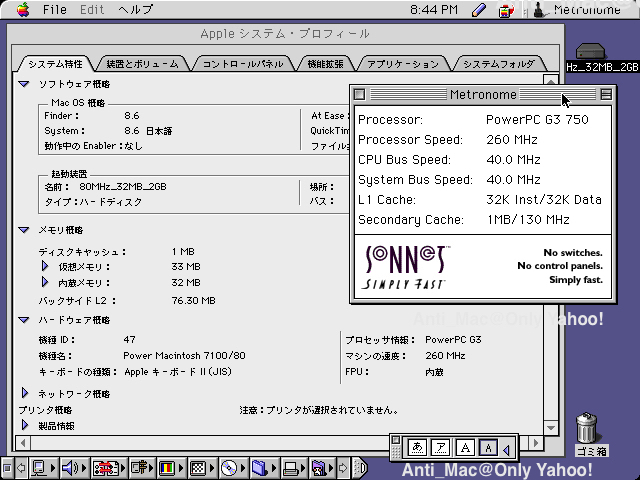Select hiragana あ input mode
Viewport: 640px width, 480px height.
click(417, 448)
